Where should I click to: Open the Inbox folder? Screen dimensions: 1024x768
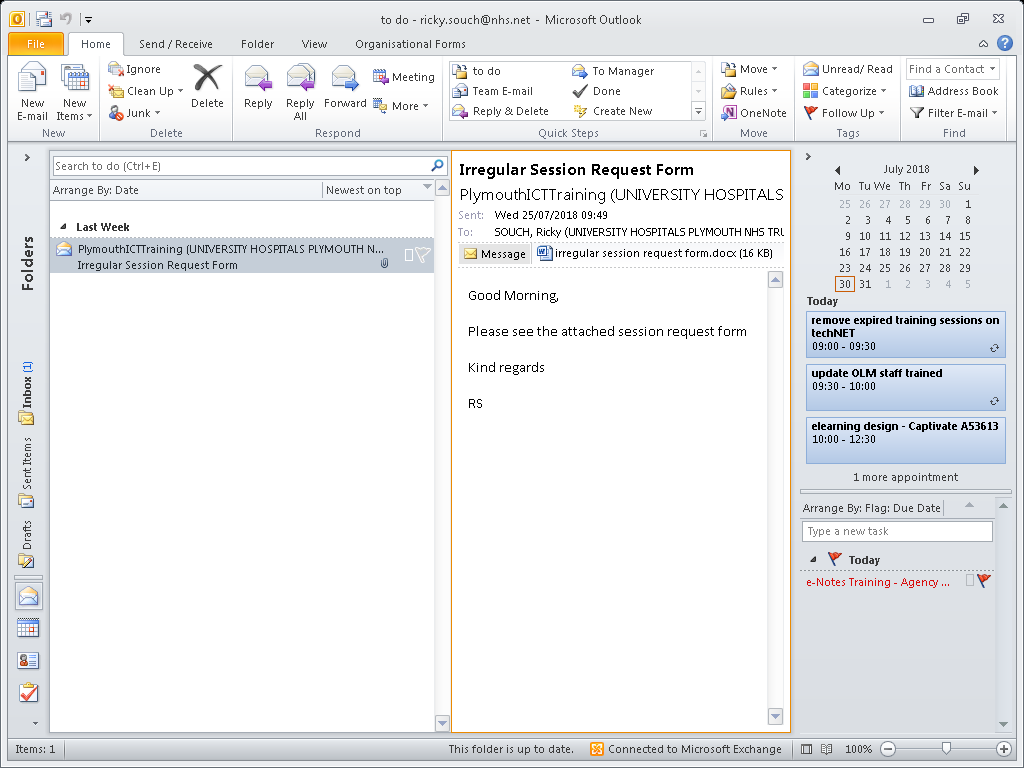point(27,393)
